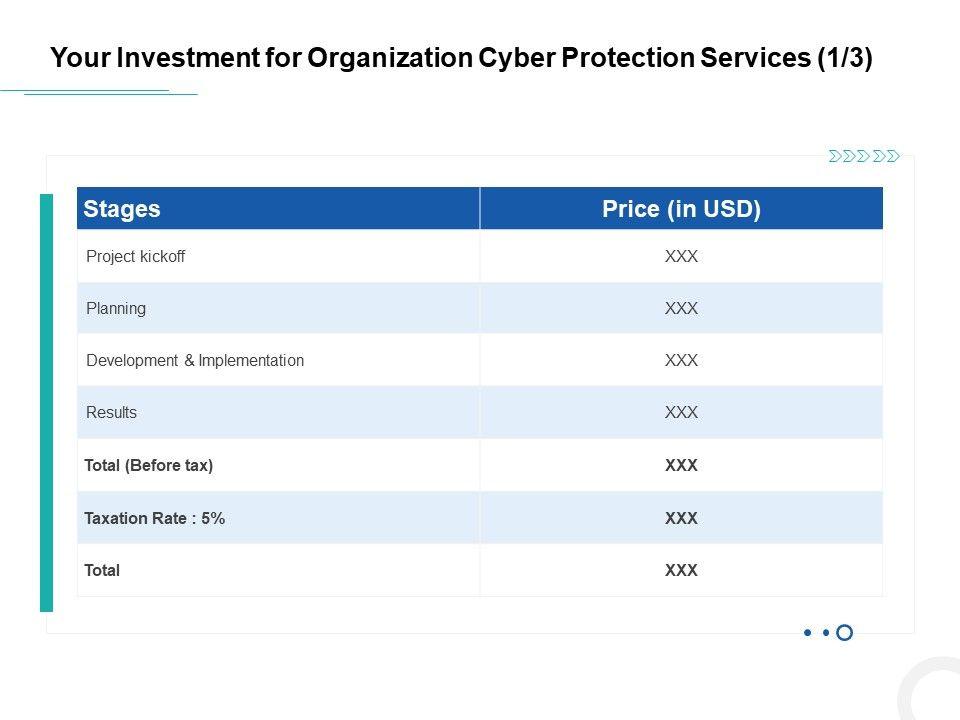Select Development & Implementation cell
The image size is (960, 720).
(x=195, y=360)
